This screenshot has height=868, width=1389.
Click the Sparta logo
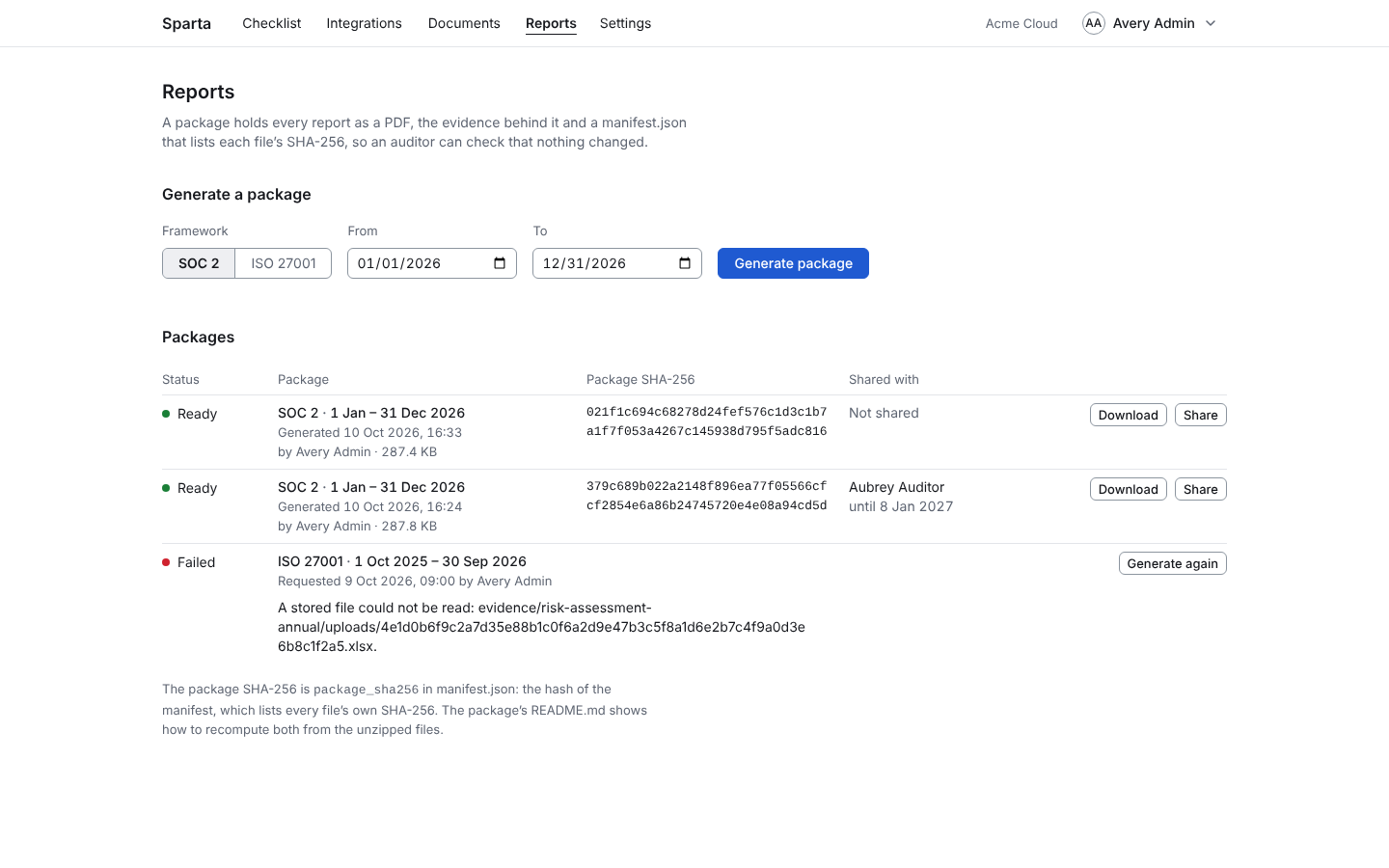pyautogui.click(x=186, y=23)
